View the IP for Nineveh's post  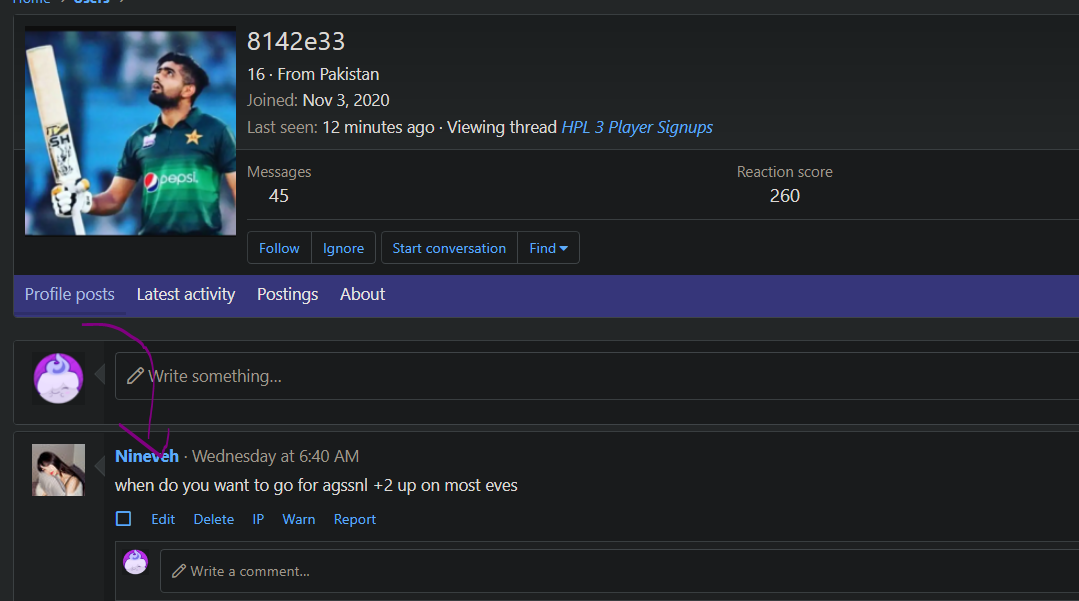258,519
